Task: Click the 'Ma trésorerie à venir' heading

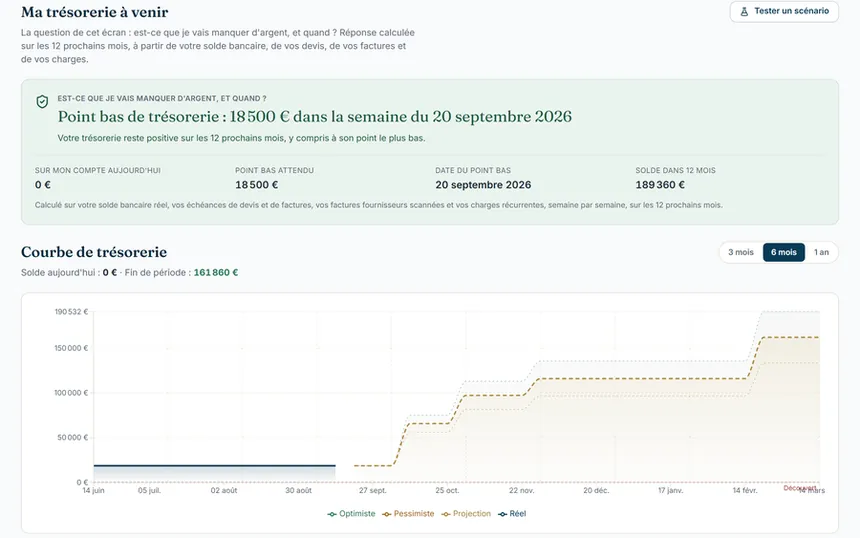Action: click(94, 12)
